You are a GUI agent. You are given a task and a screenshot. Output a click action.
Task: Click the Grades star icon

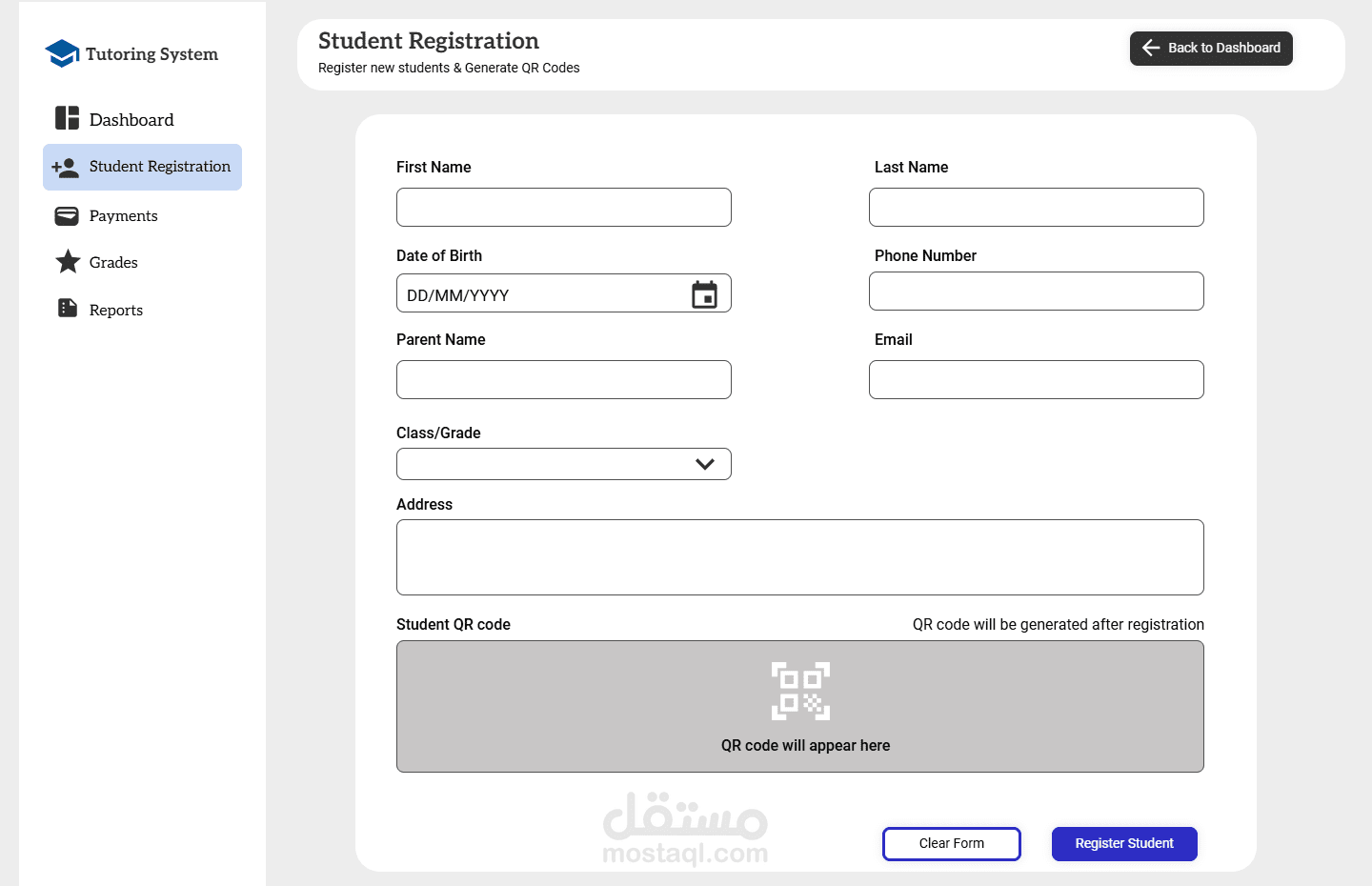[68, 262]
